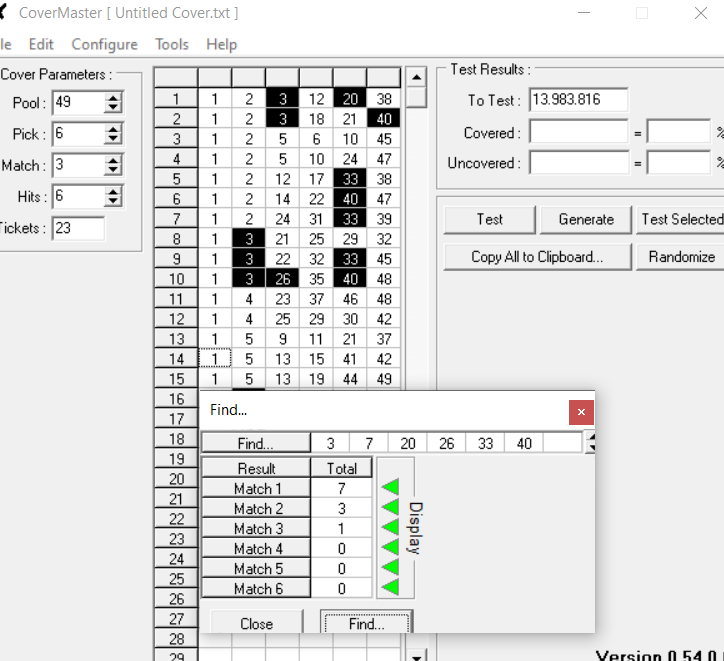Click the Generate button

[586, 220]
